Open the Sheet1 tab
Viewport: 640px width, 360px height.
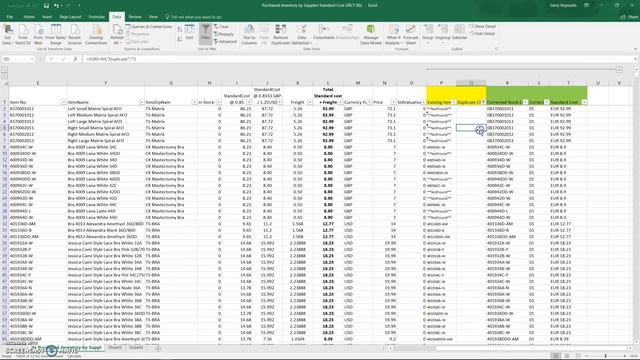115,348
